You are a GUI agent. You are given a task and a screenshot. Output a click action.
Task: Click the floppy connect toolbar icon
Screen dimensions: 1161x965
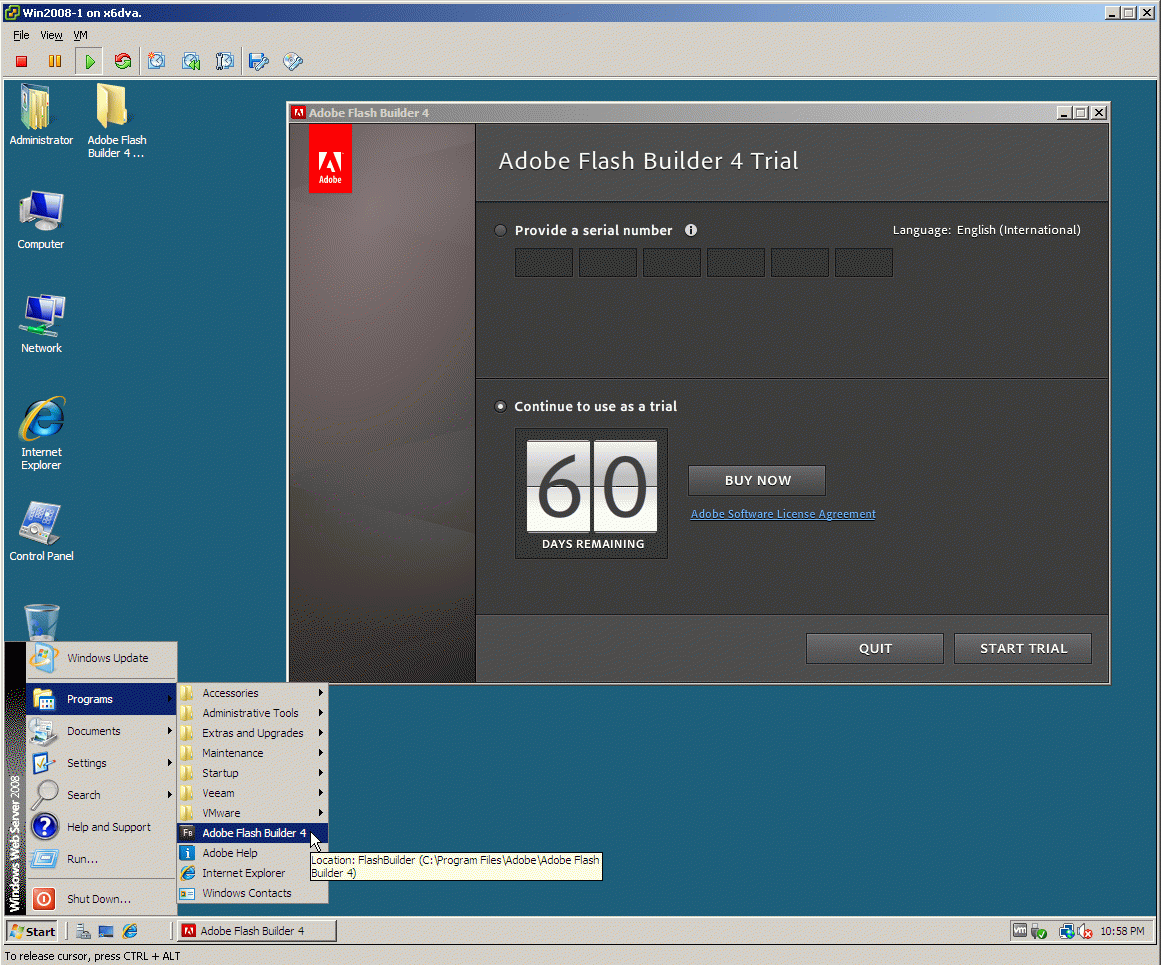(258, 61)
